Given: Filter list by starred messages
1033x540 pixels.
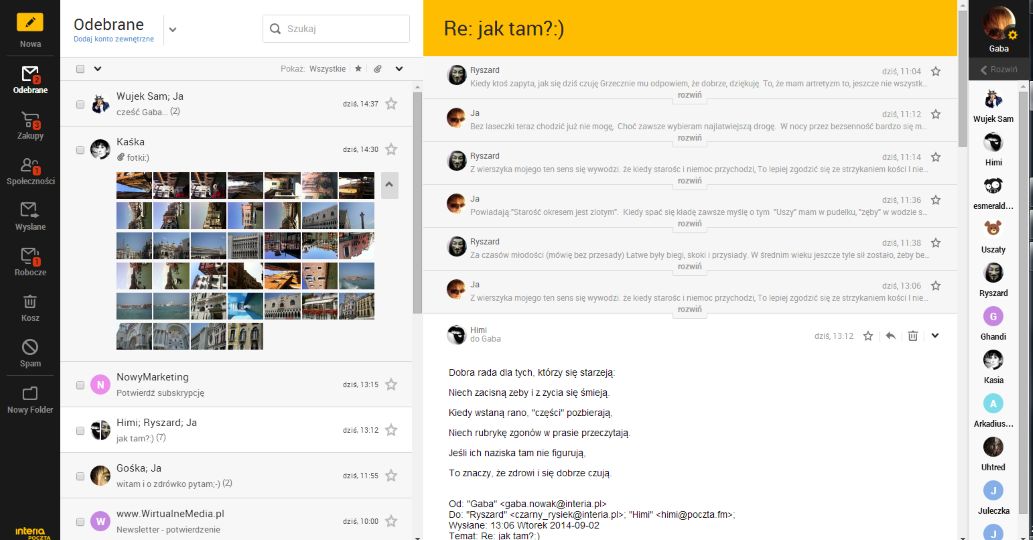Looking at the screenshot, I should pyautogui.click(x=358, y=68).
